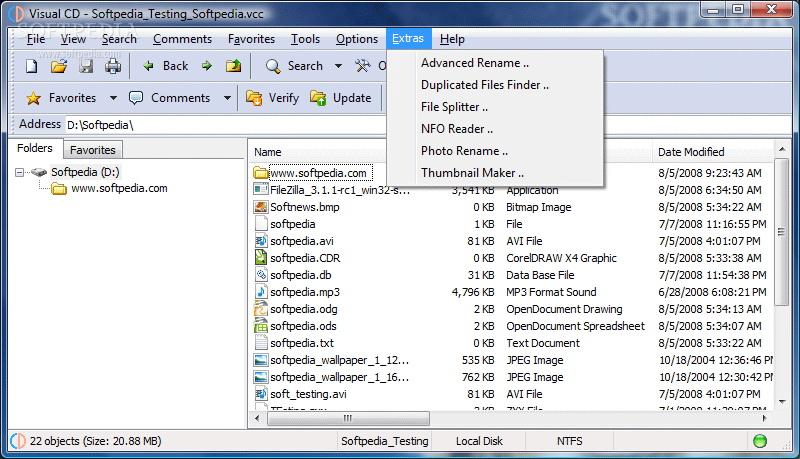
Task: Click the horizontal scrollbar right arrow
Action: click(x=765, y=418)
